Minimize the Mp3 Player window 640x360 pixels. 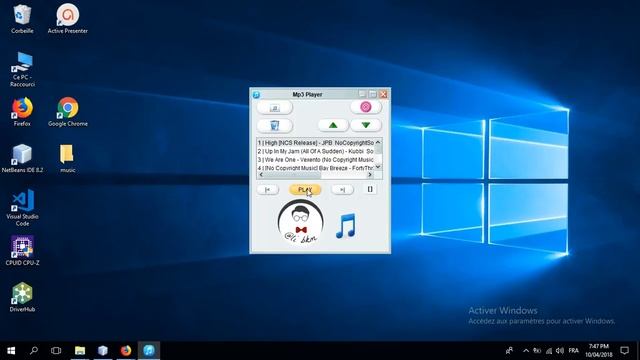[362, 94]
